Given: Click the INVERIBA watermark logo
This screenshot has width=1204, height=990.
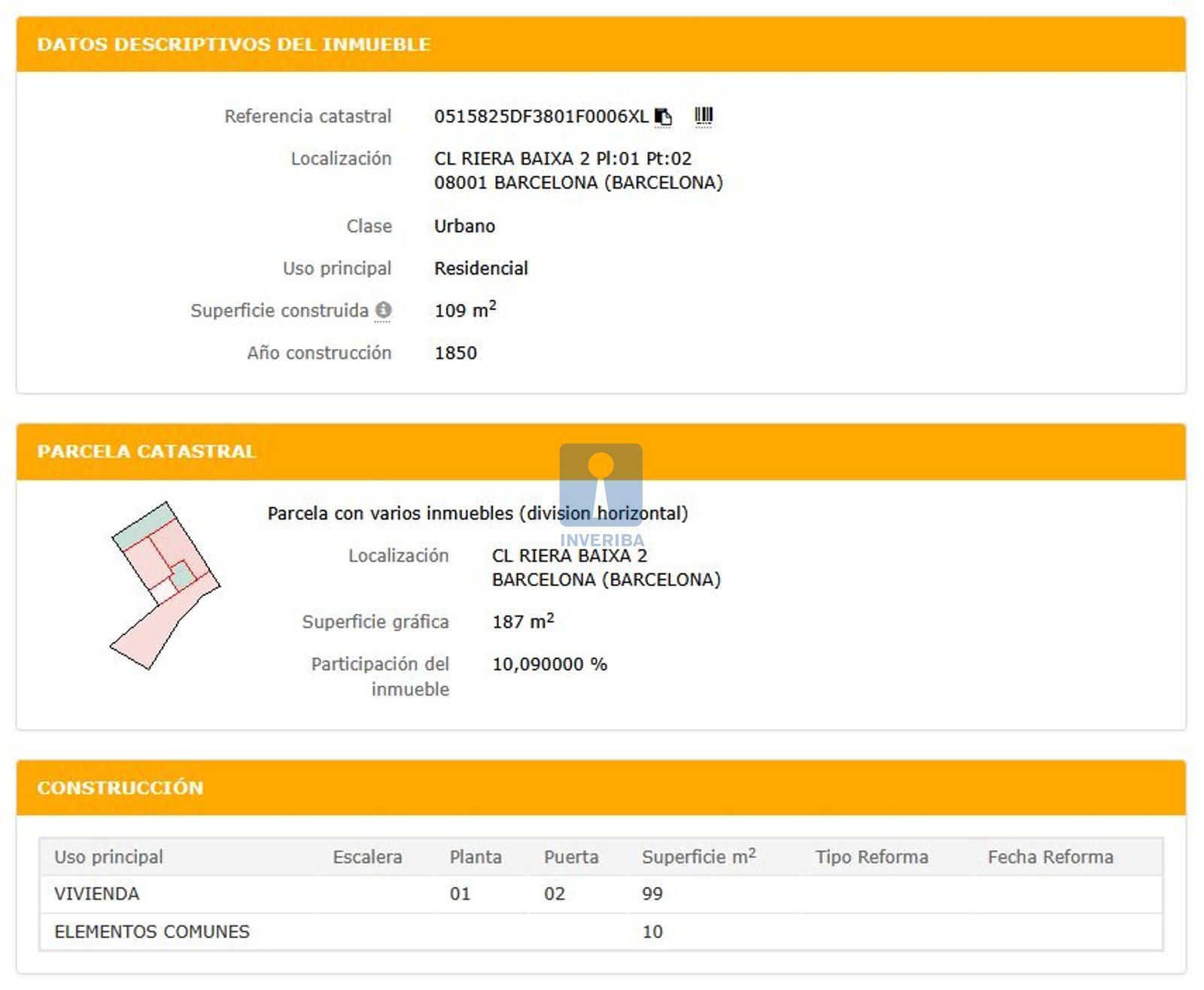Looking at the screenshot, I should [601, 494].
